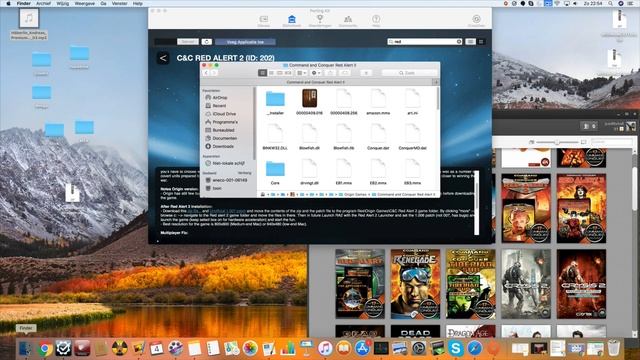
Task: Click the refresh button in Porting Kit
Action: [x=207, y=42]
